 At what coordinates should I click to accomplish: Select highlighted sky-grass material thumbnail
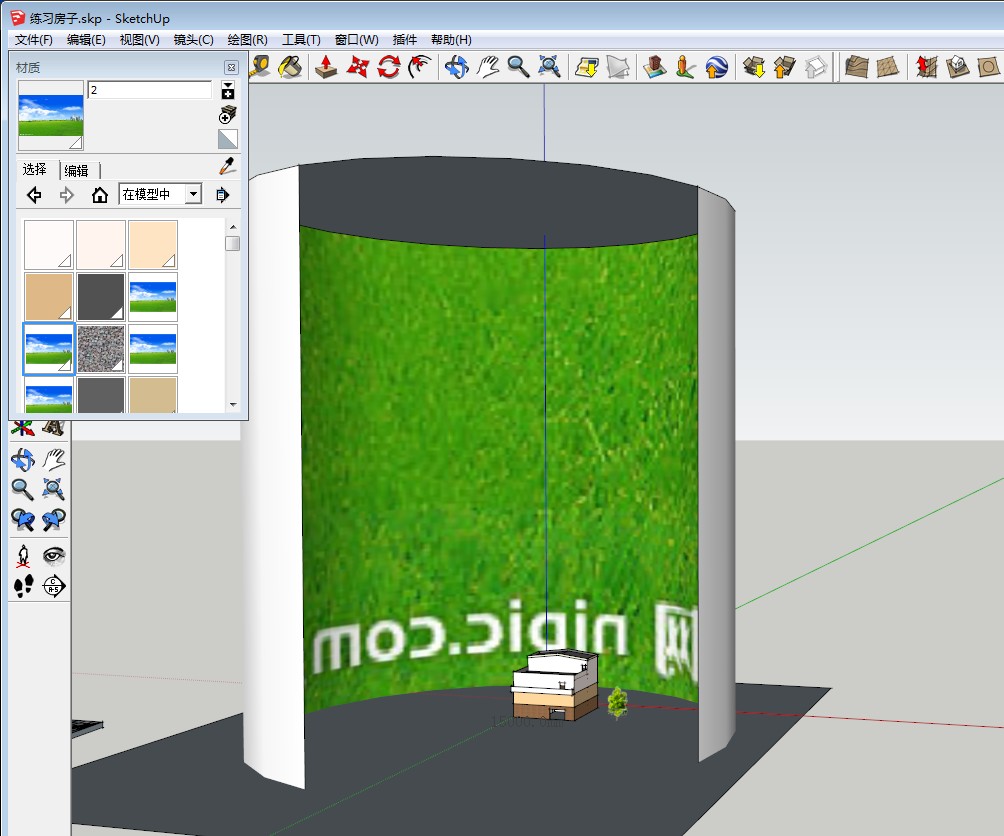tap(49, 349)
